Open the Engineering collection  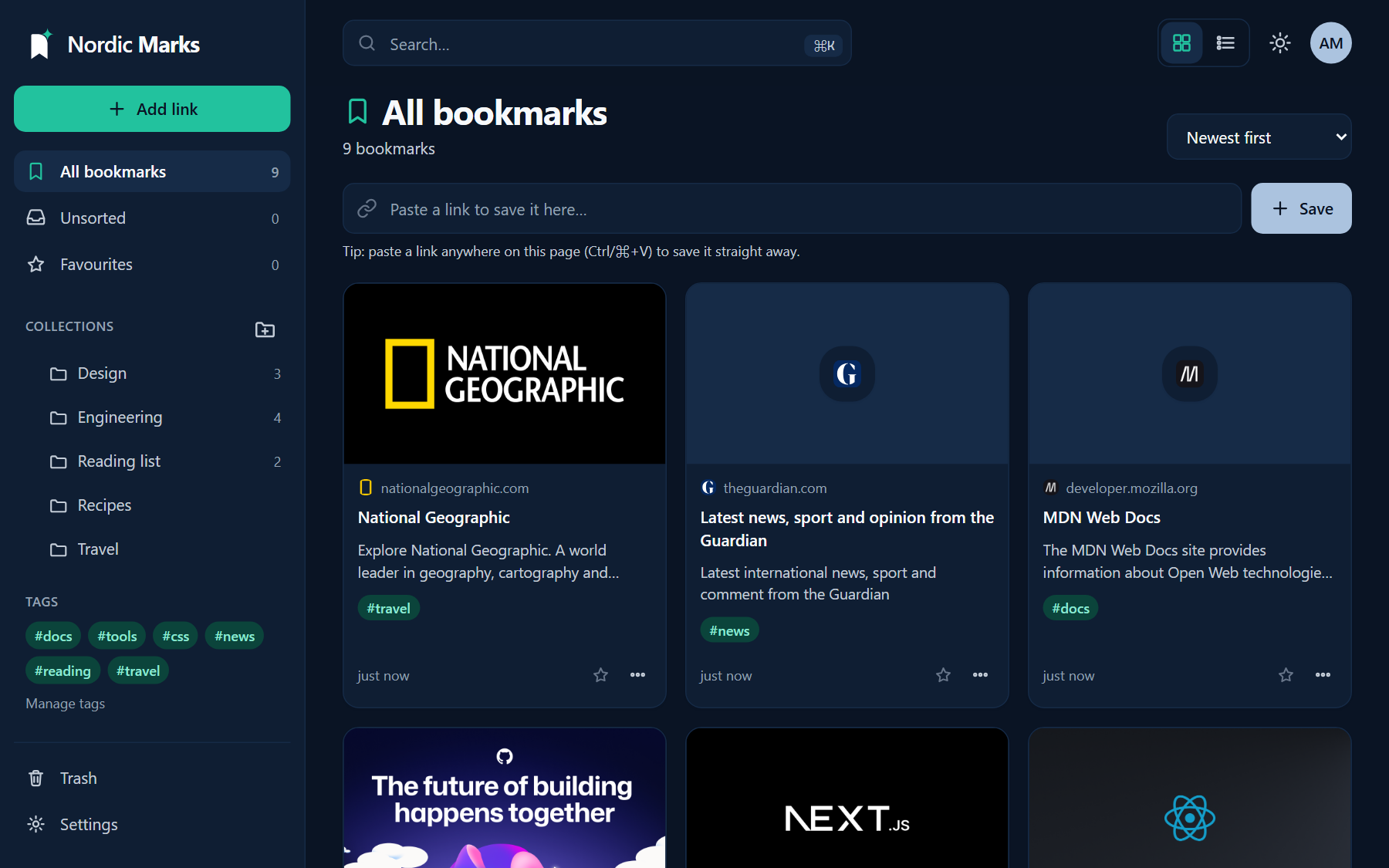coord(165,417)
